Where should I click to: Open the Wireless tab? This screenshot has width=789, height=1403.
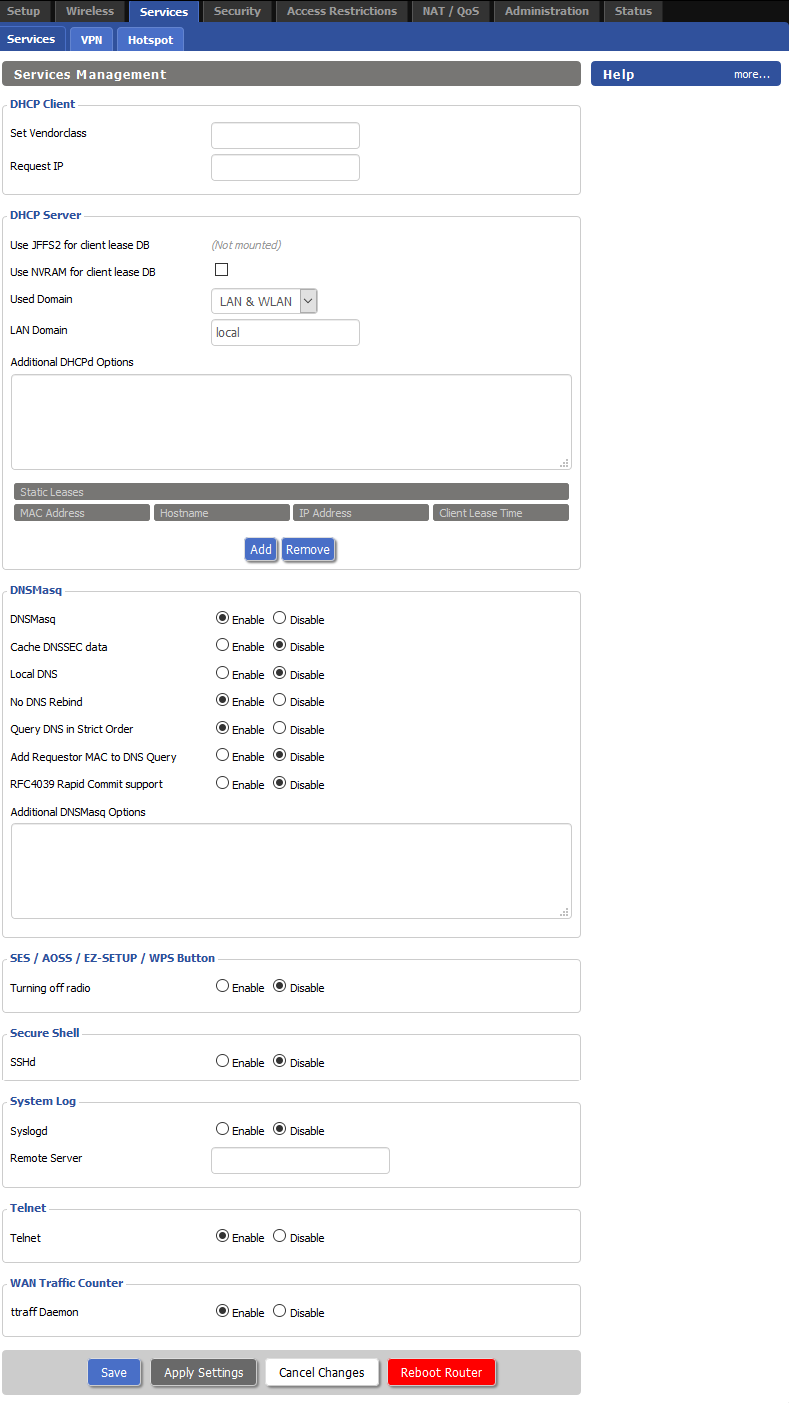tap(90, 11)
